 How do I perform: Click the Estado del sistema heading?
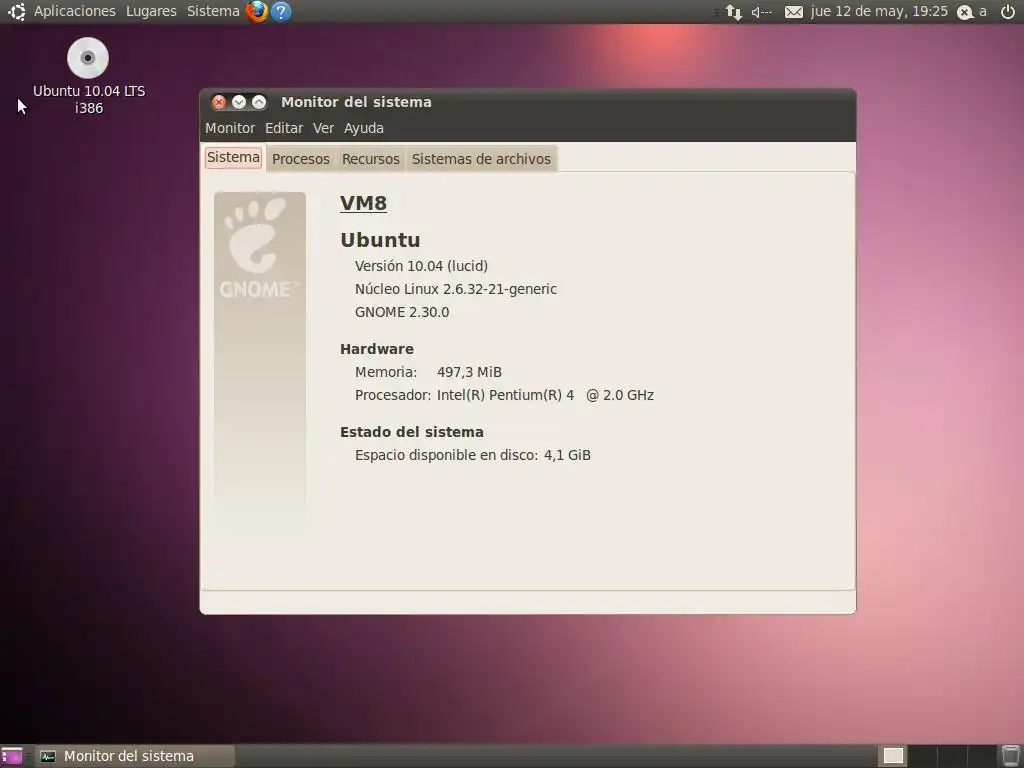pyautogui.click(x=411, y=432)
